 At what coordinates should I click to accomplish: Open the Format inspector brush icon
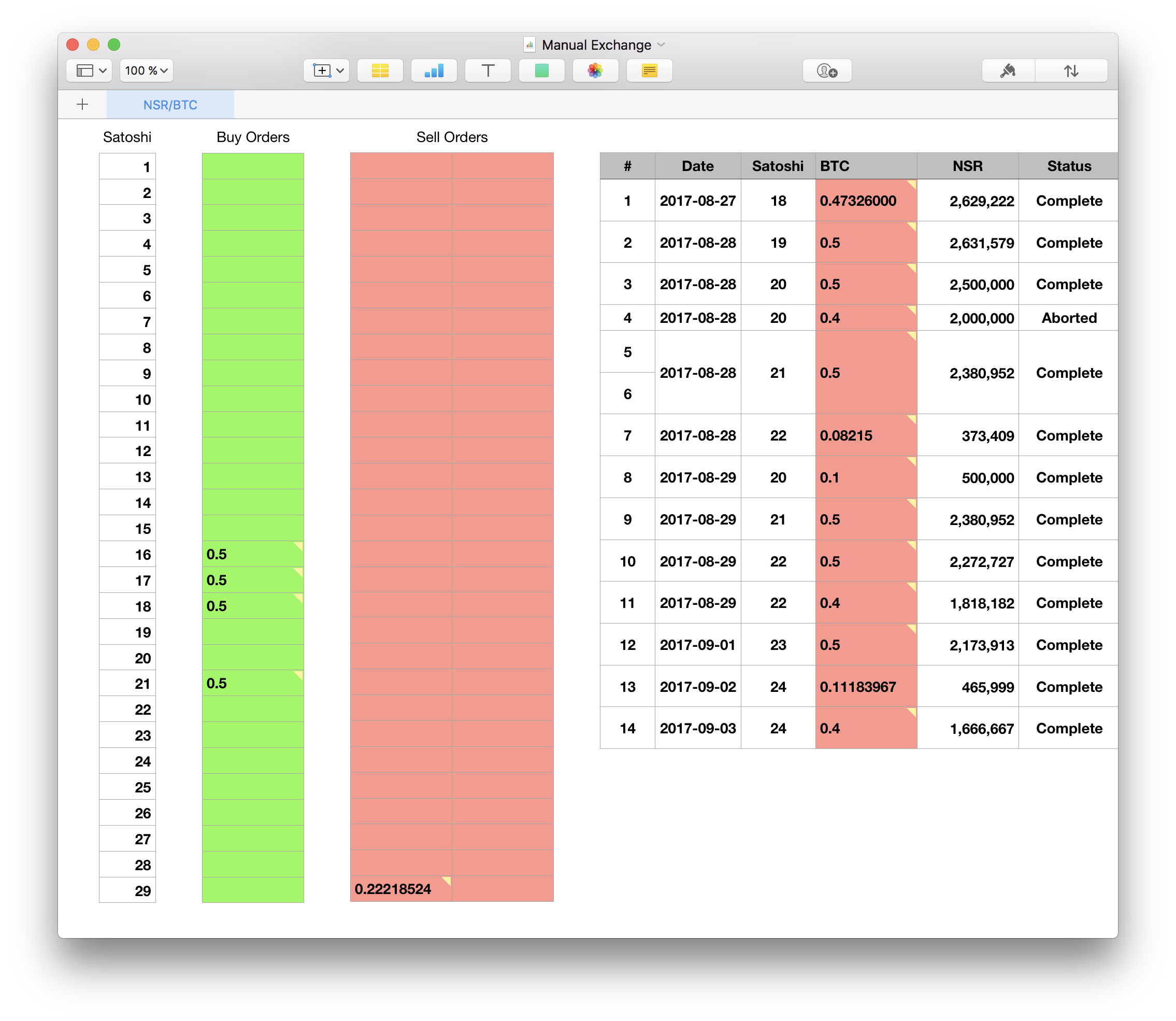[1009, 70]
